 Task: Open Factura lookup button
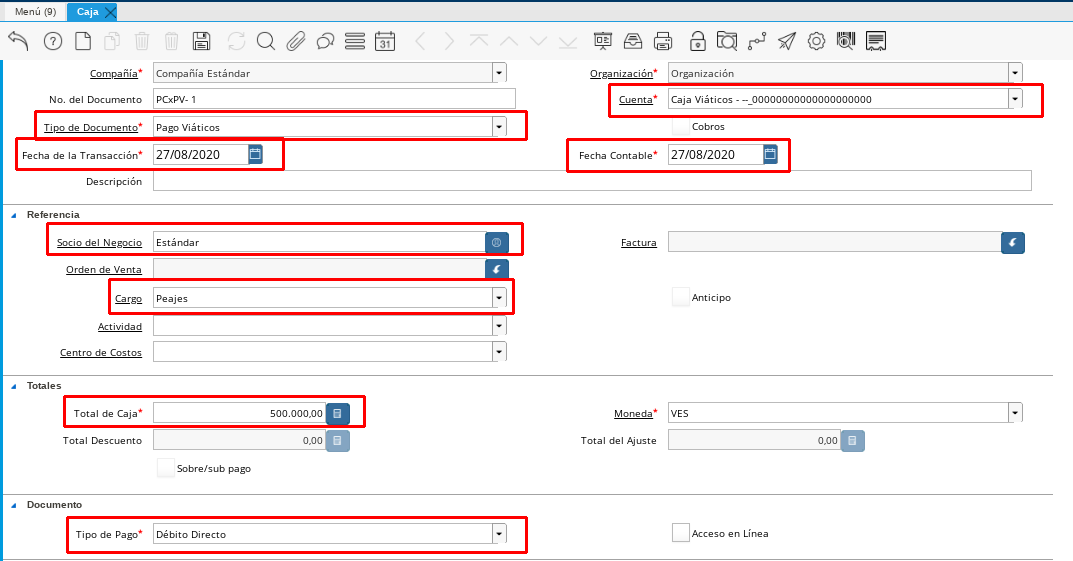(x=1013, y=242)
